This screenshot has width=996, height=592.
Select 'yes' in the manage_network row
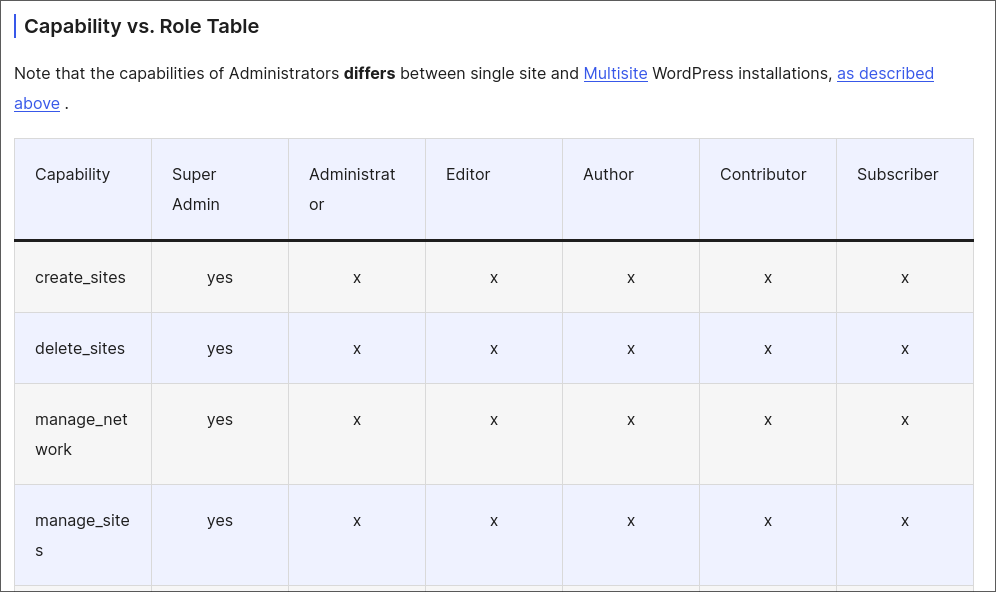(220, 419)
